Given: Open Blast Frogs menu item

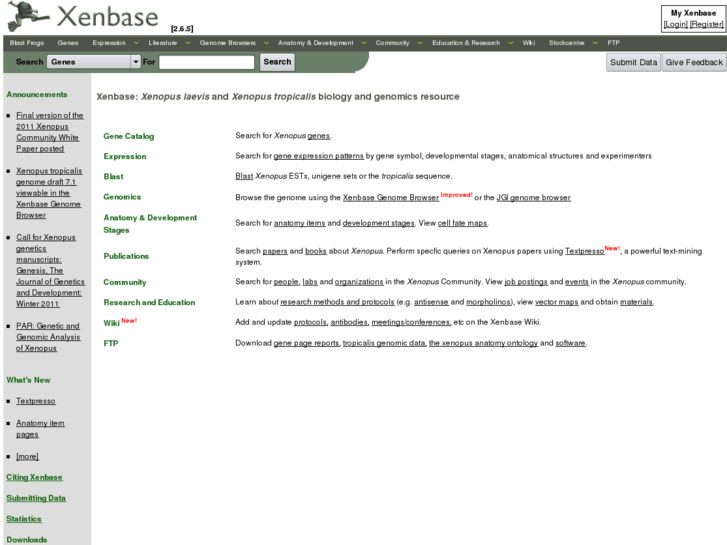Looking at the screenshot, I should coord(26,43).
